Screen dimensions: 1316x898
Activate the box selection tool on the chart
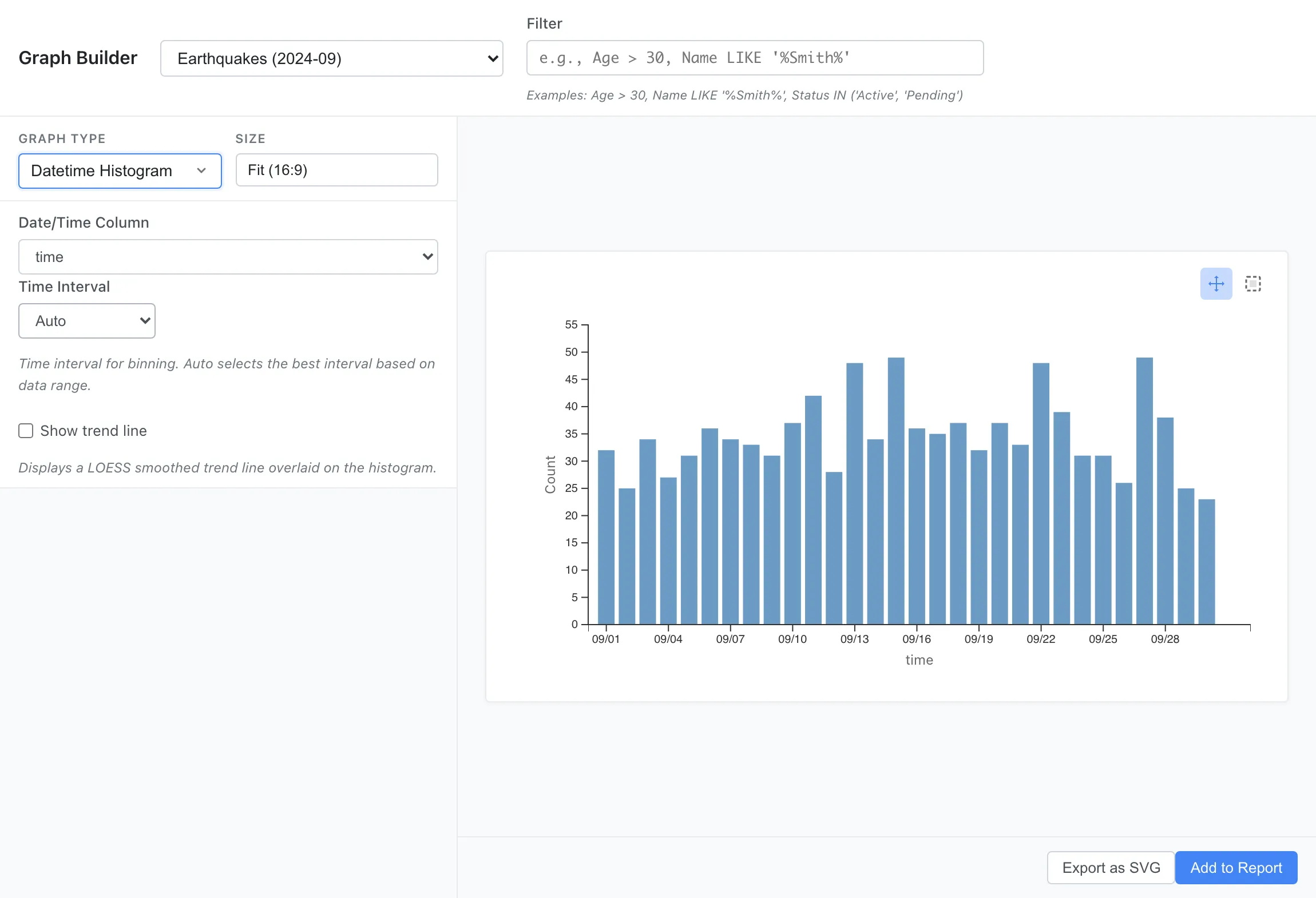point(1252,283)
